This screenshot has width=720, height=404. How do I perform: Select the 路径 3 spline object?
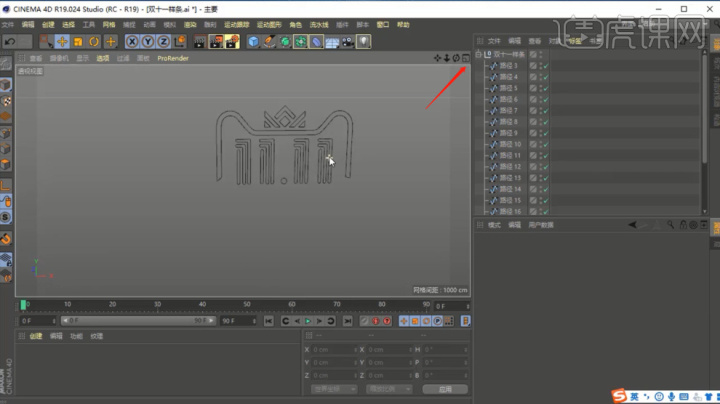point(508,66)
